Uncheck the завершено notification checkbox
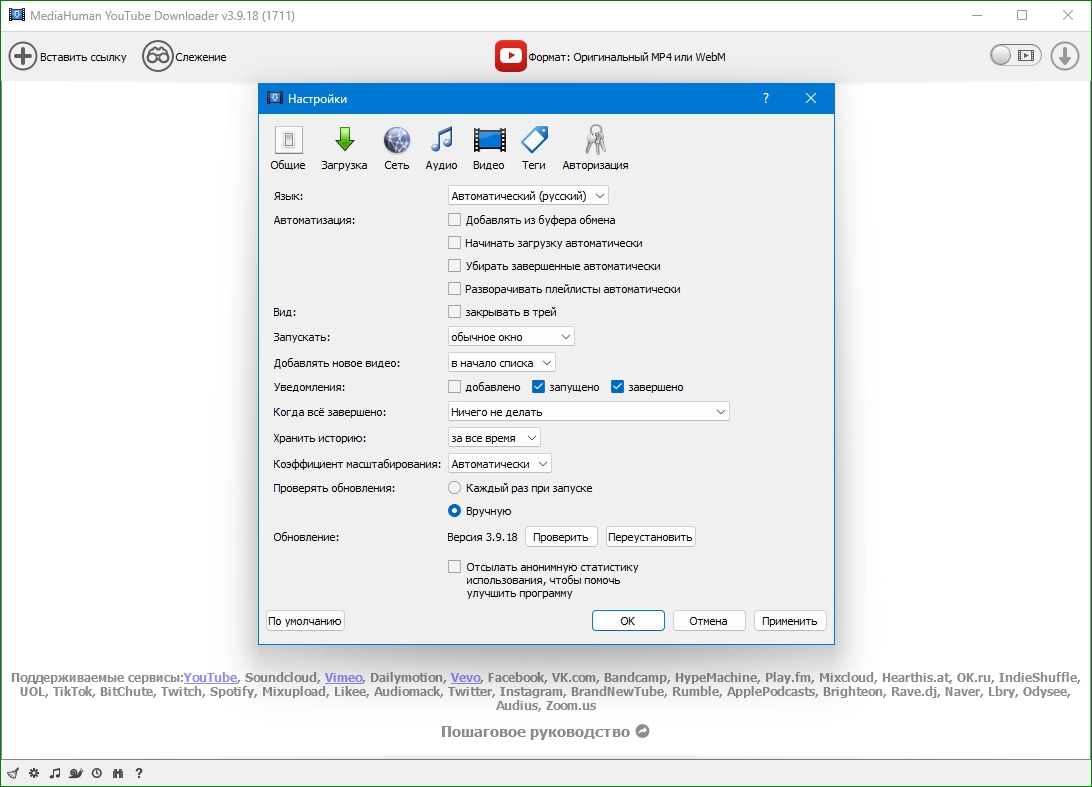This screenshot has width=1092, height=787. pos(617,387)
